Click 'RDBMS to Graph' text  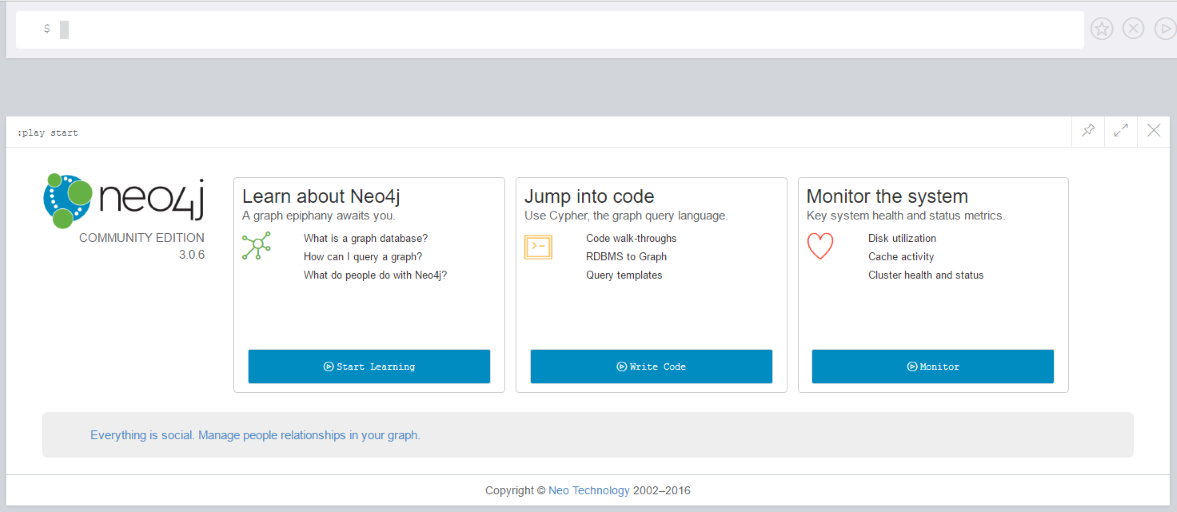(627, 257)
